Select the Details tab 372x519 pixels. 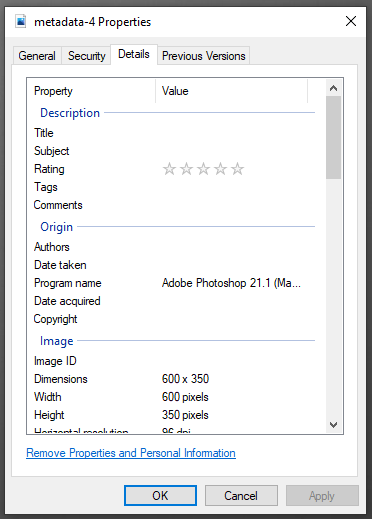pos(134,54)
